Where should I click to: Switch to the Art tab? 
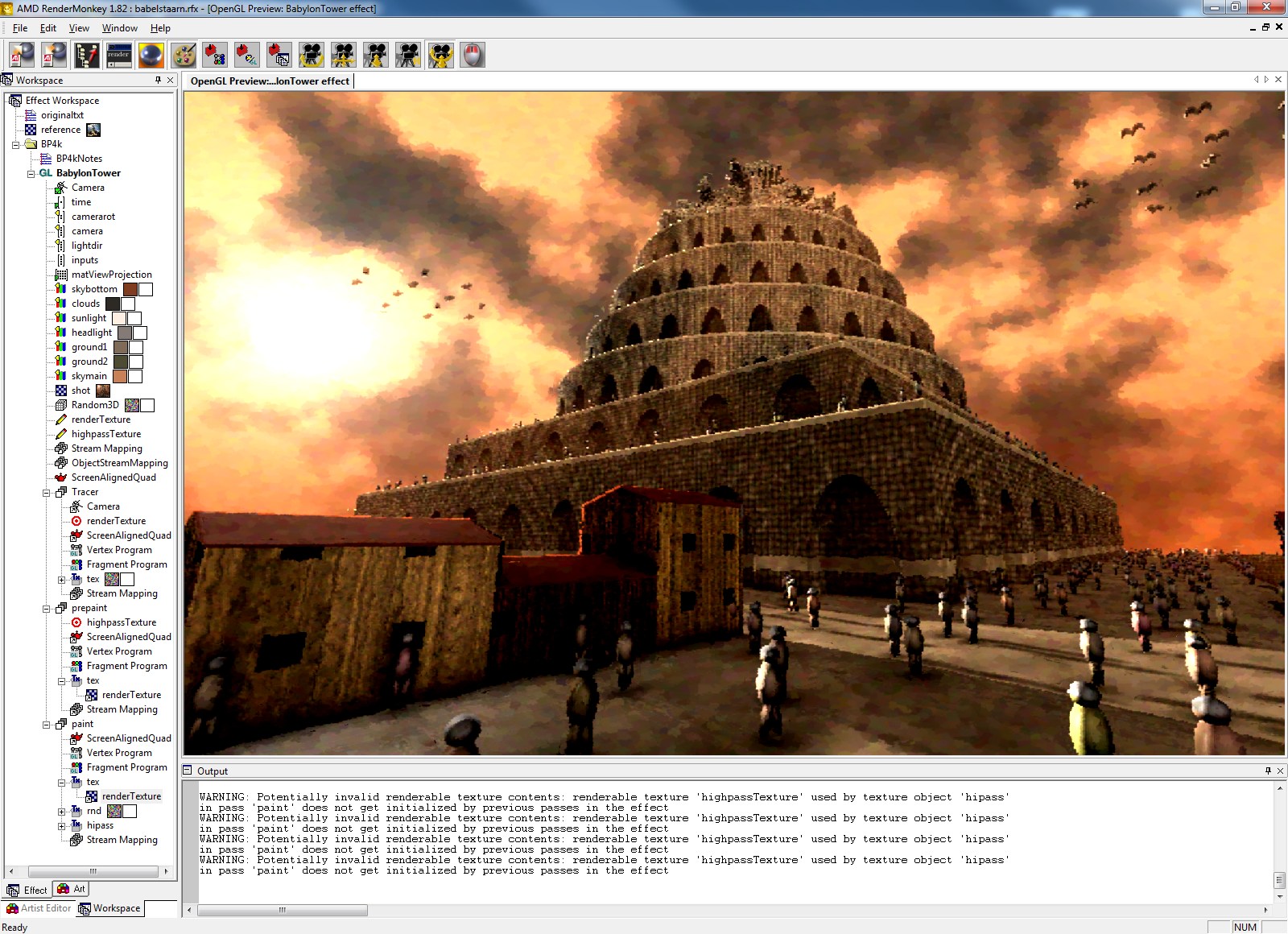pos(71,889)
